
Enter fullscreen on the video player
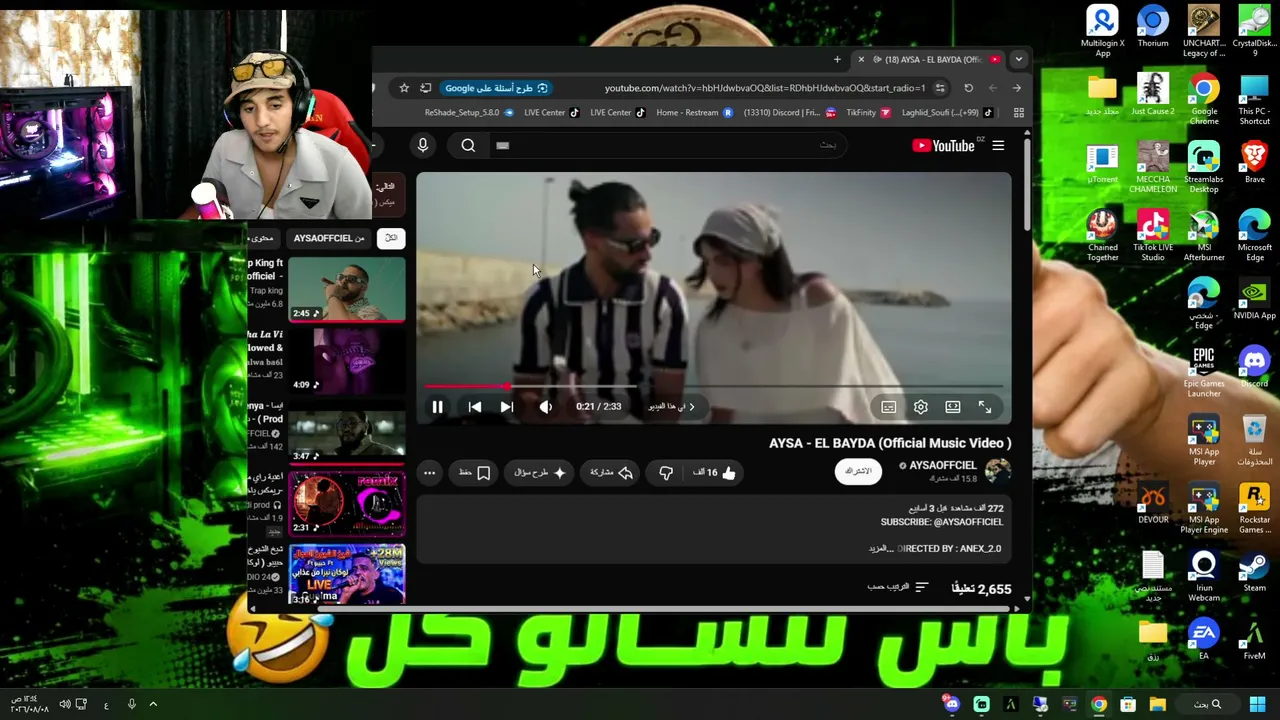pos(985,407)
